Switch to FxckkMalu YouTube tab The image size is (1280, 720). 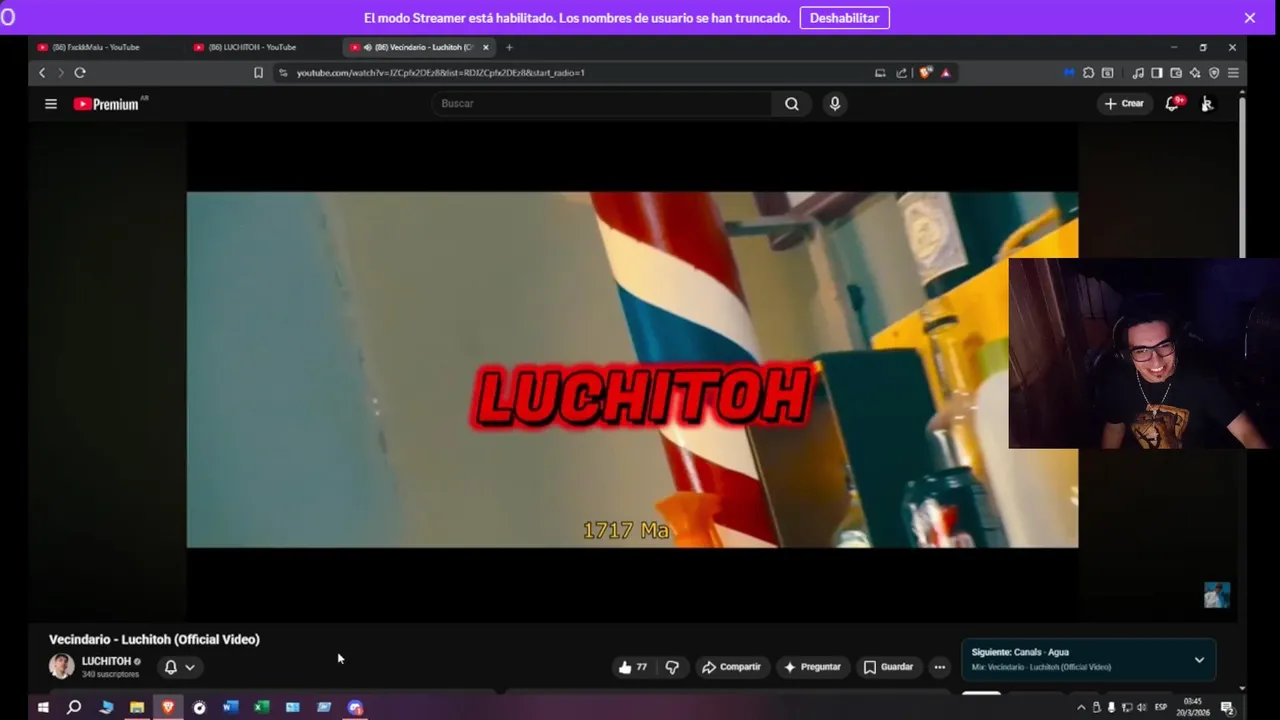click(x=95, y=47)
